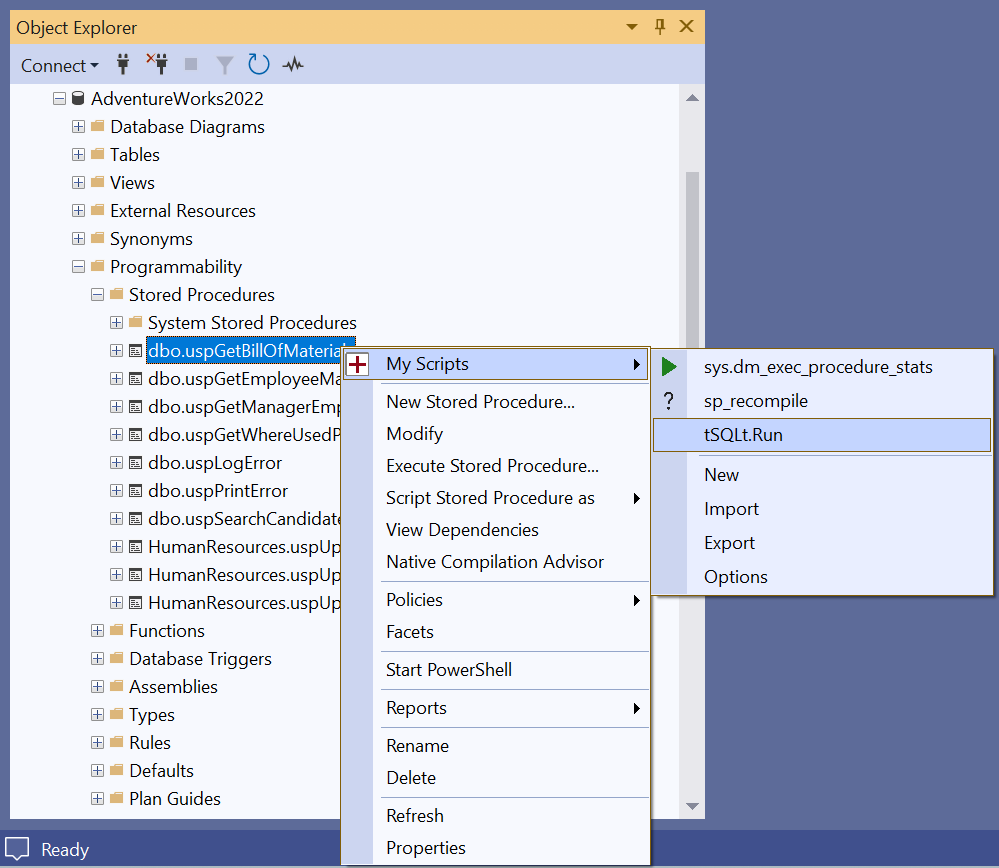Collapse the Programmability node
The height and width of the screenshot is (868, 999).
pos(78,266)
